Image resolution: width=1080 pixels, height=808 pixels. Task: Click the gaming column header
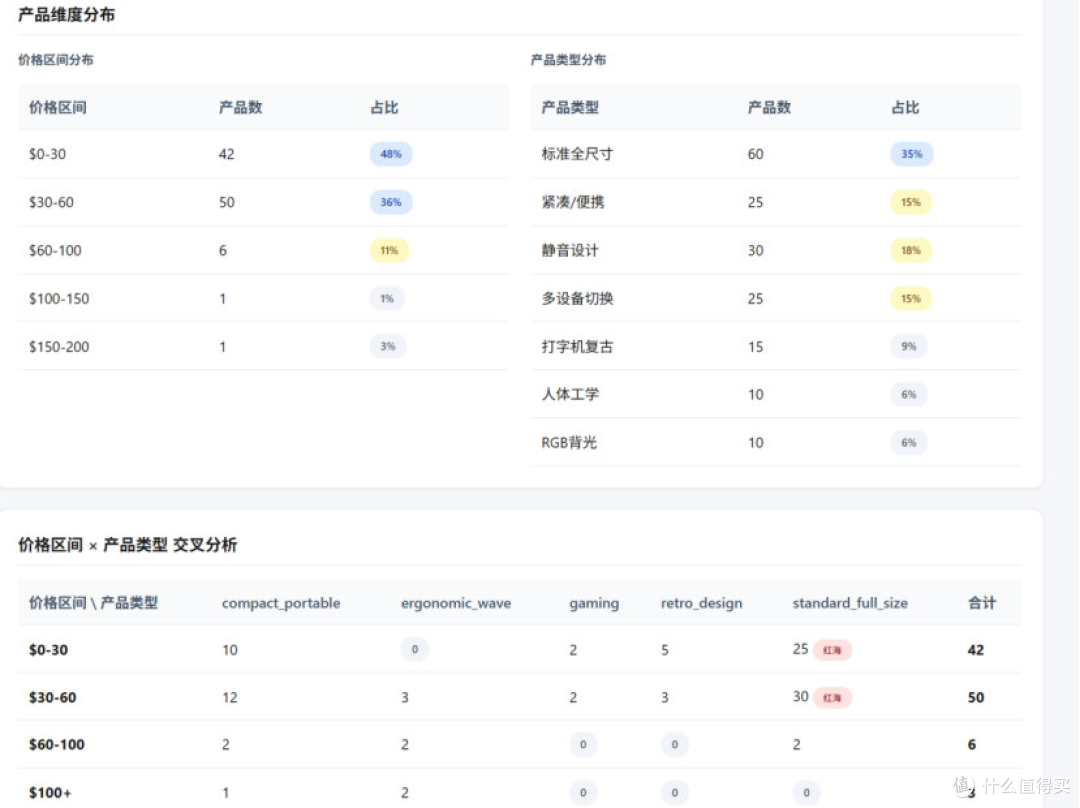594,604
